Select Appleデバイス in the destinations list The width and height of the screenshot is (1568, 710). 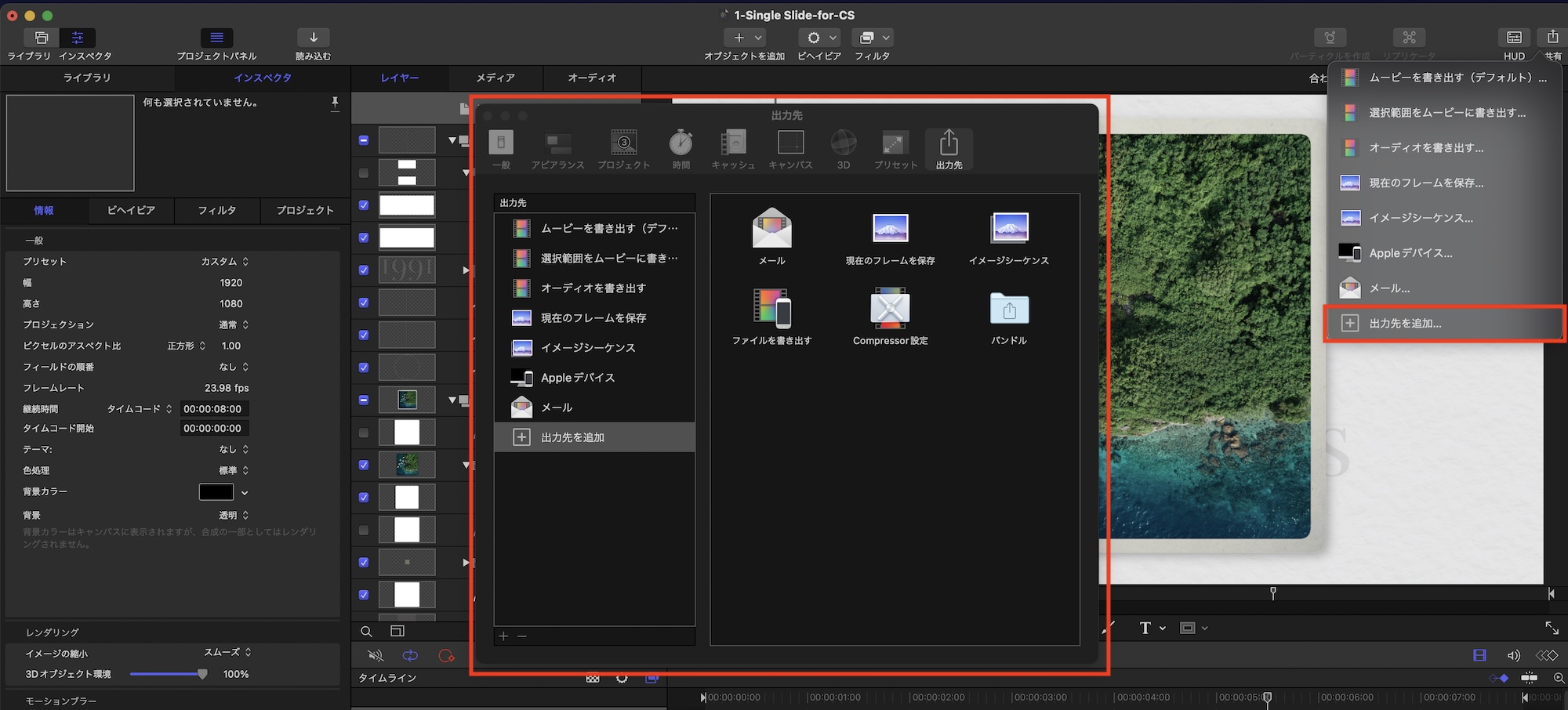coord(595,378)
